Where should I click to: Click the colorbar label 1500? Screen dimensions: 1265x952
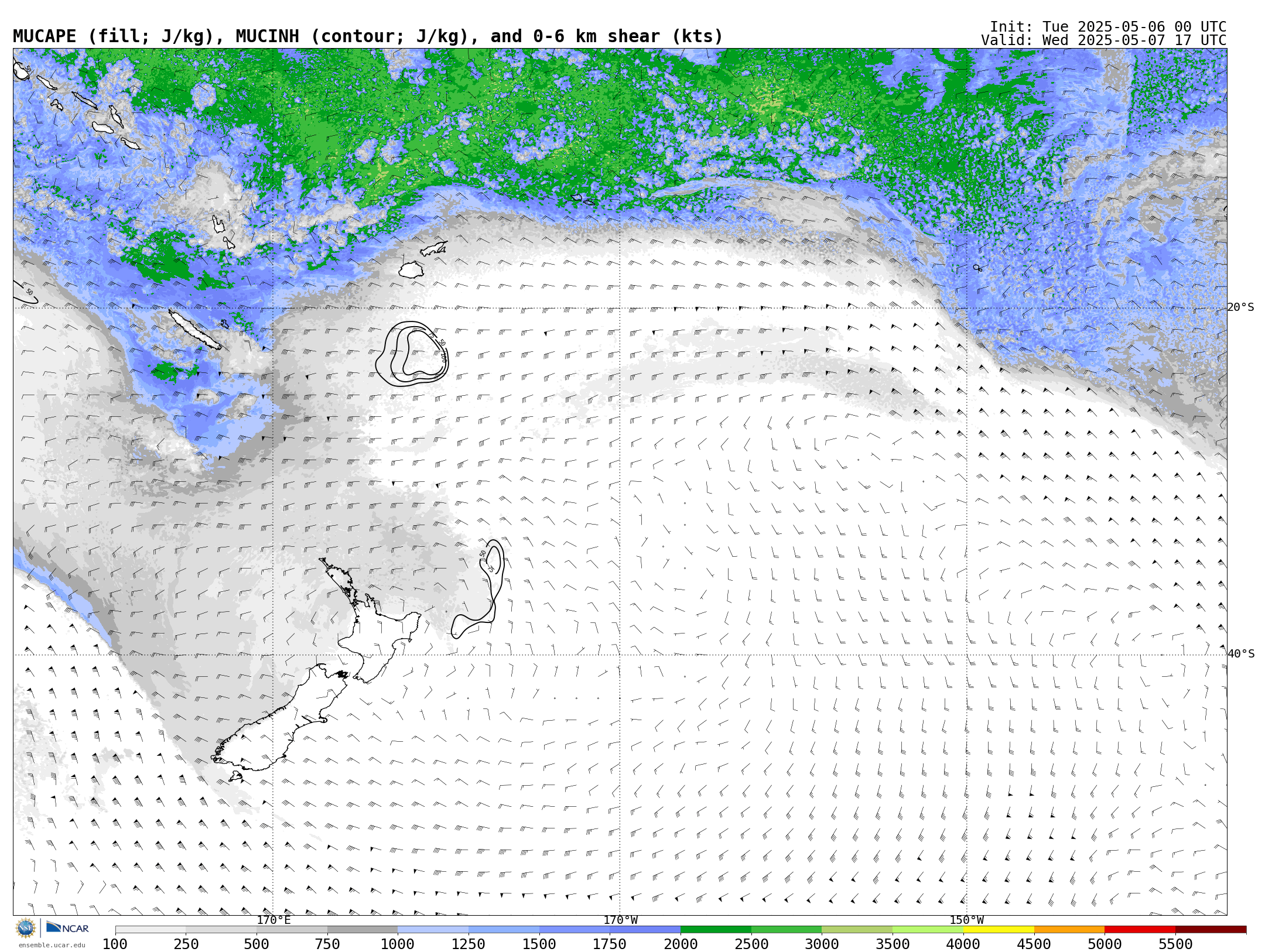(539, 944)
